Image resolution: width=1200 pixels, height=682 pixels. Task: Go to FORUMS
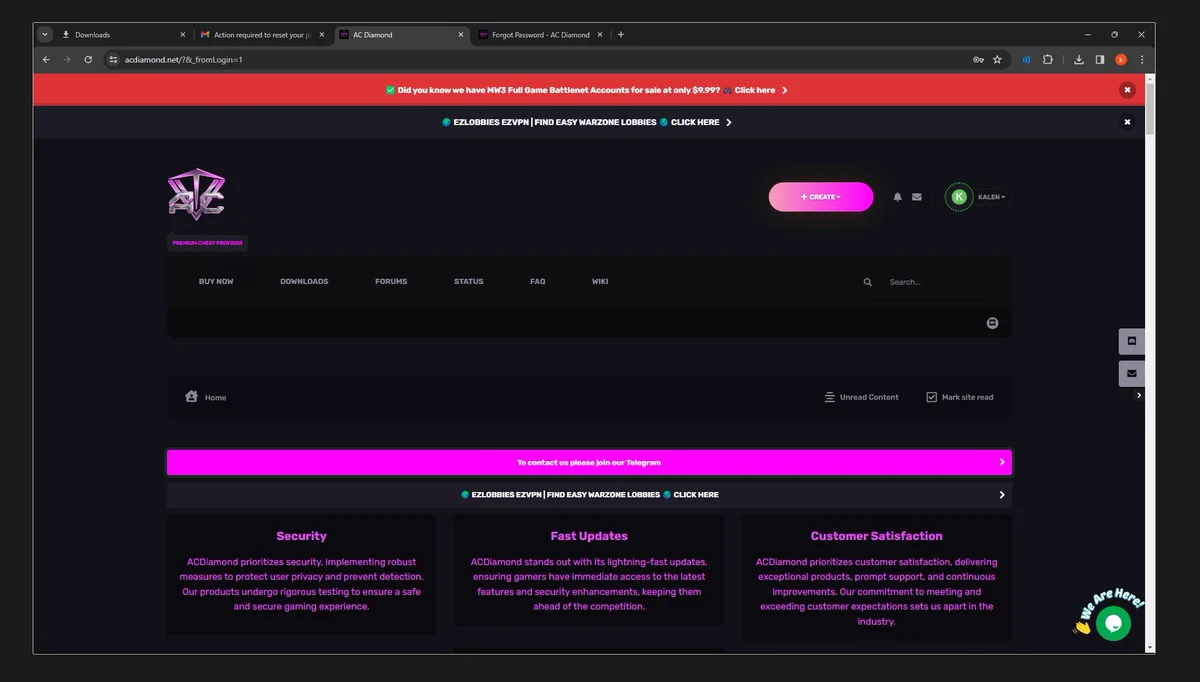point(391,282)
